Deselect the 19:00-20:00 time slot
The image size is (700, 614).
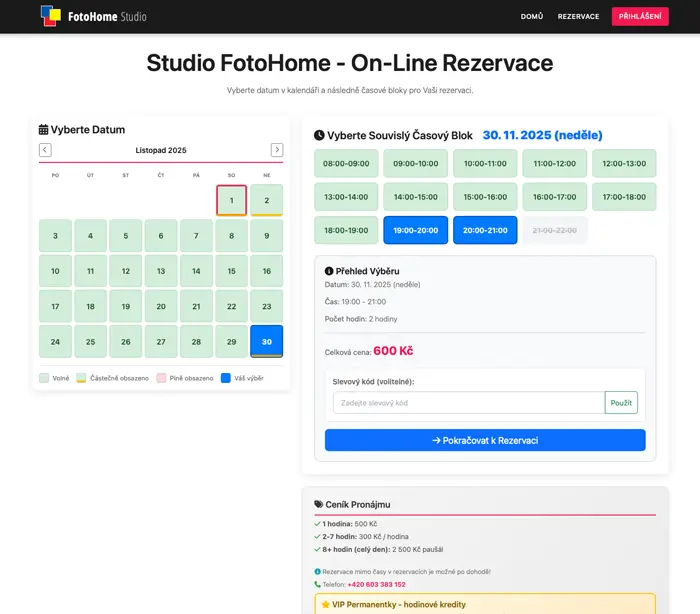pyautogui.click(x=416, y=230)
